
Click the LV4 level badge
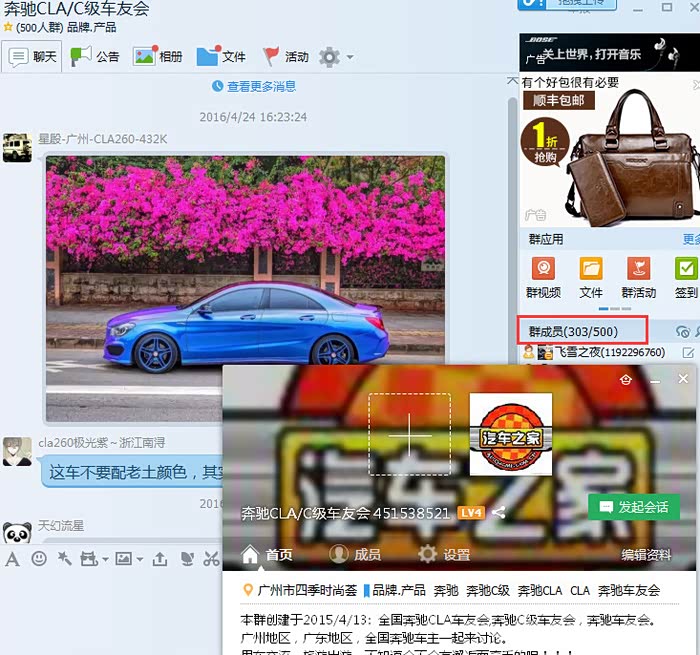pyautogui.click(x=471, y=513)
